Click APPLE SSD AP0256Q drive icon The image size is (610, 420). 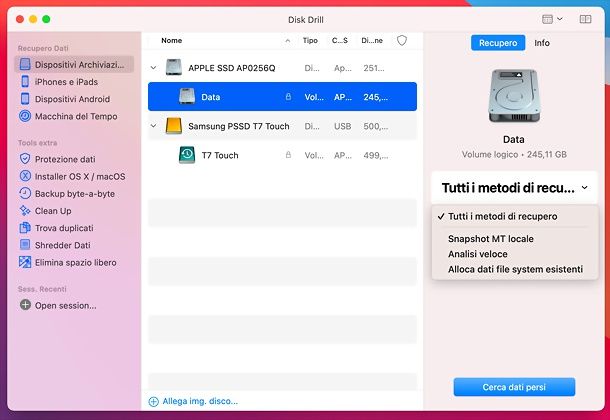pos(174,67)
